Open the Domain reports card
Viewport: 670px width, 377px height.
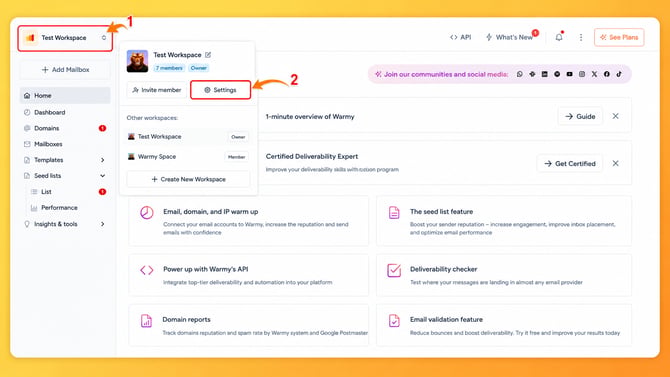(x=249, y=325)
